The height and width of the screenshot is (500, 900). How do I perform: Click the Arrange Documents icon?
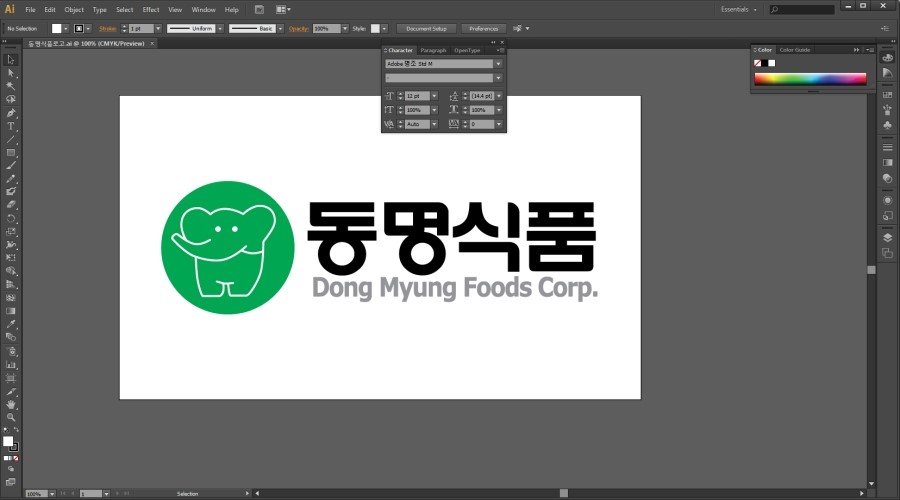pos(279,9)
